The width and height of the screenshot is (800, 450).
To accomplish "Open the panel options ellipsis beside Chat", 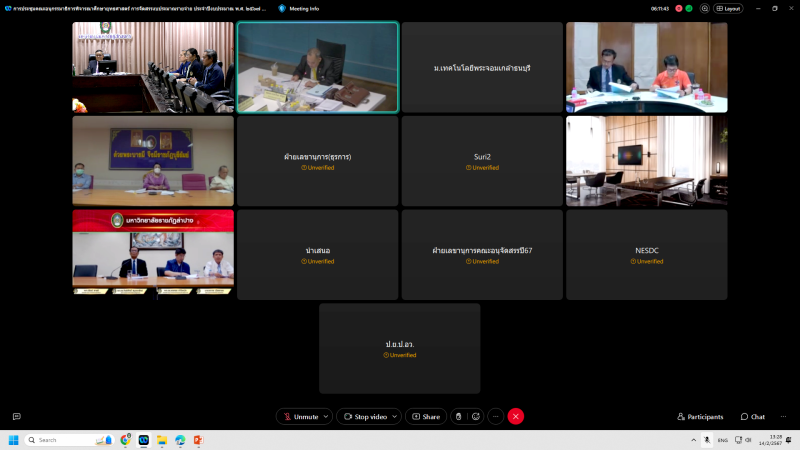I will point(783,416).
